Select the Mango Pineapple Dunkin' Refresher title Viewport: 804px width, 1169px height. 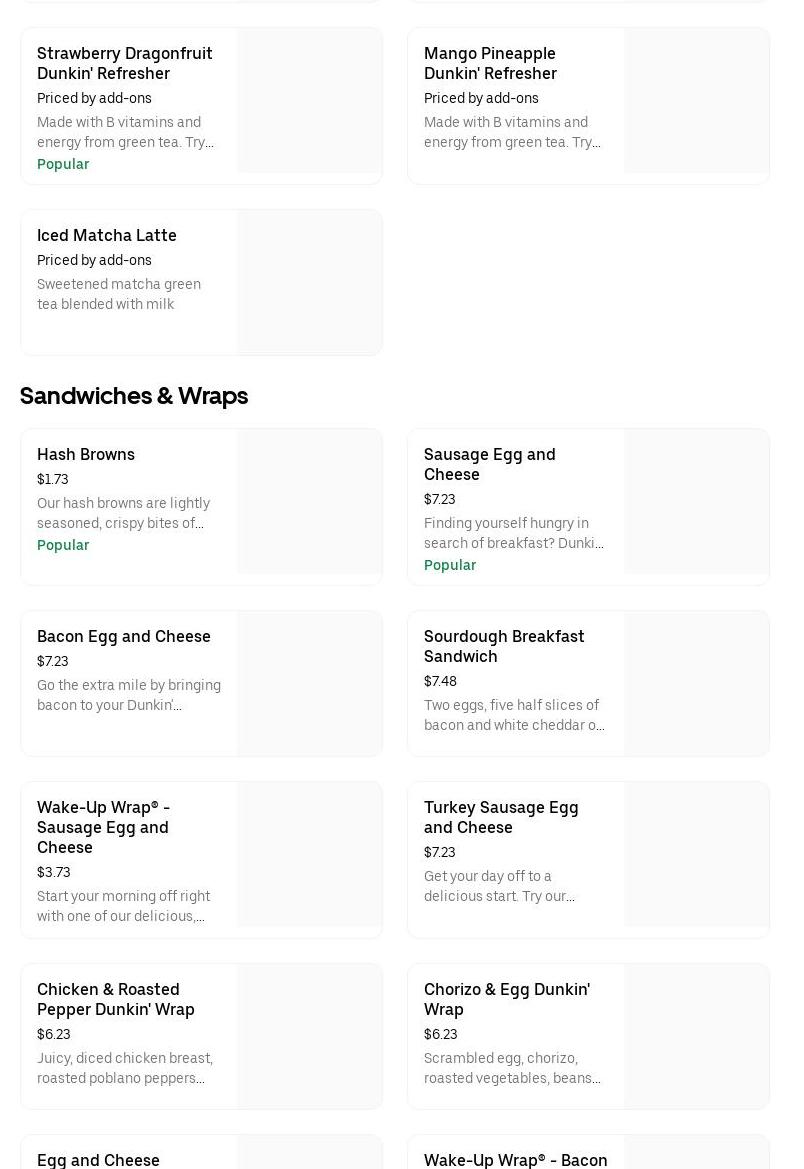tap(490, 63)
